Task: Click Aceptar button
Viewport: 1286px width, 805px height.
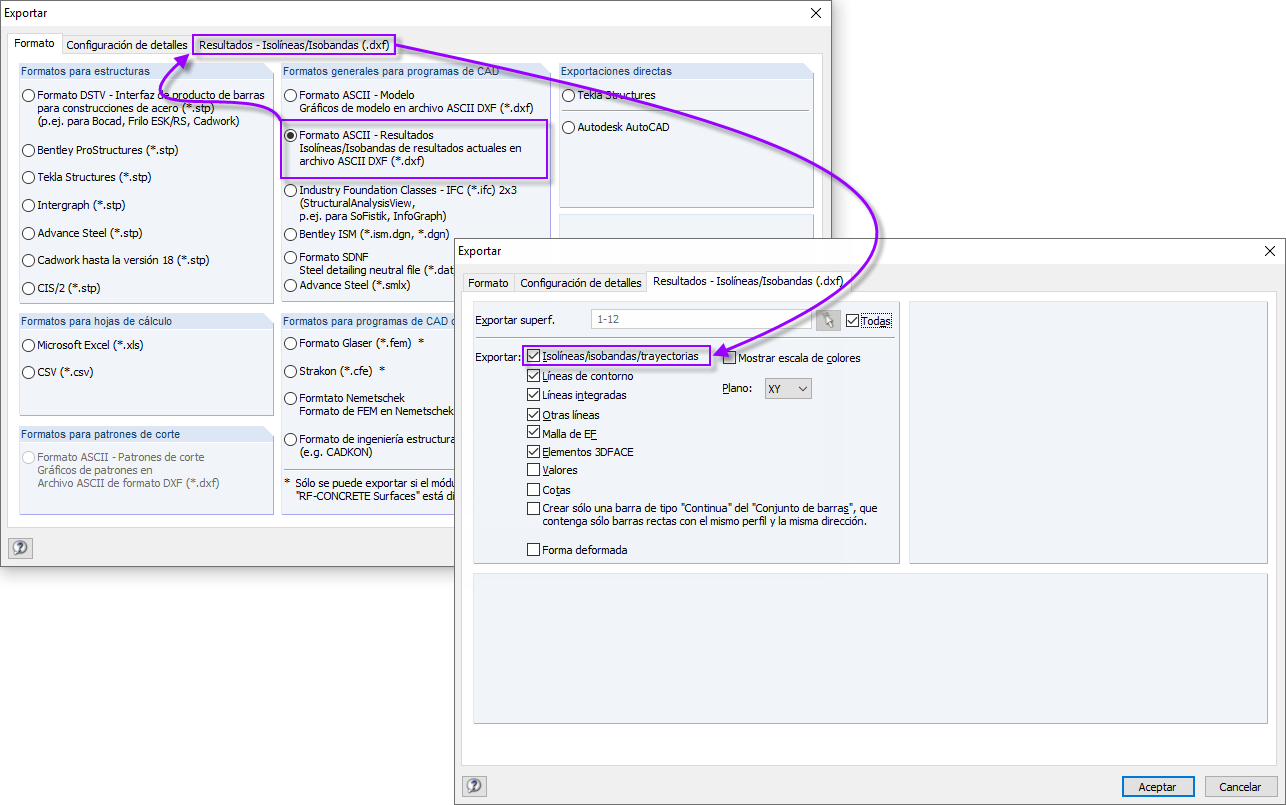Action: coord(1157,787)
